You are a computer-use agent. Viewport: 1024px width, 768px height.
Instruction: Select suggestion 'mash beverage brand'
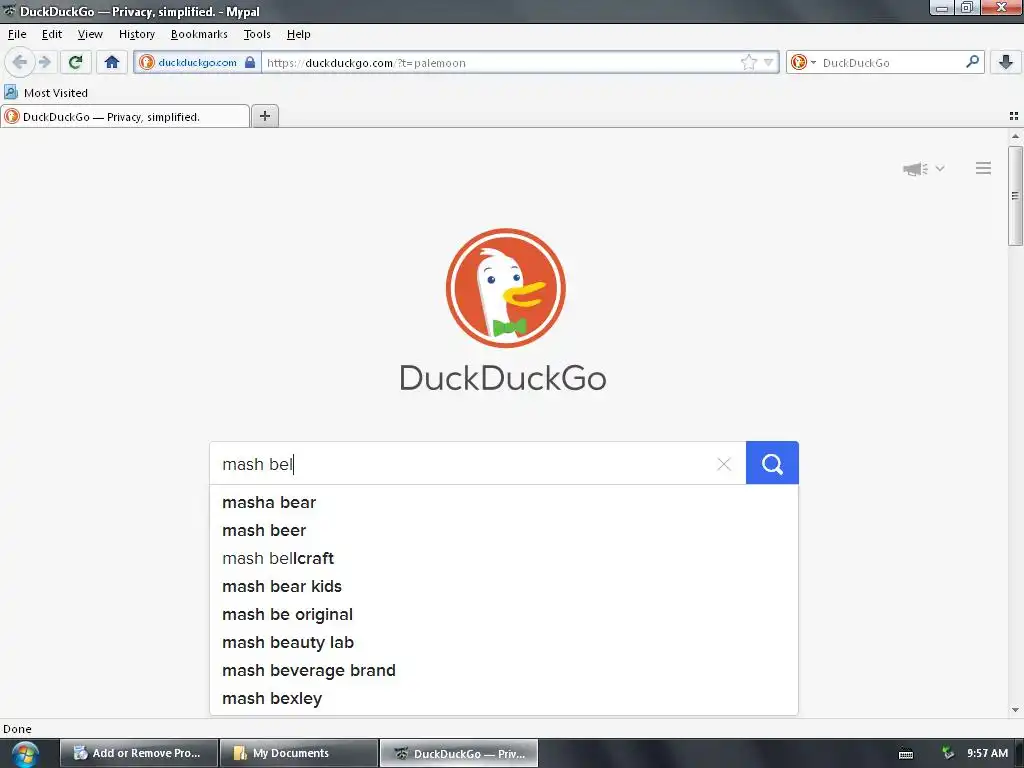(x=504, y=671)
